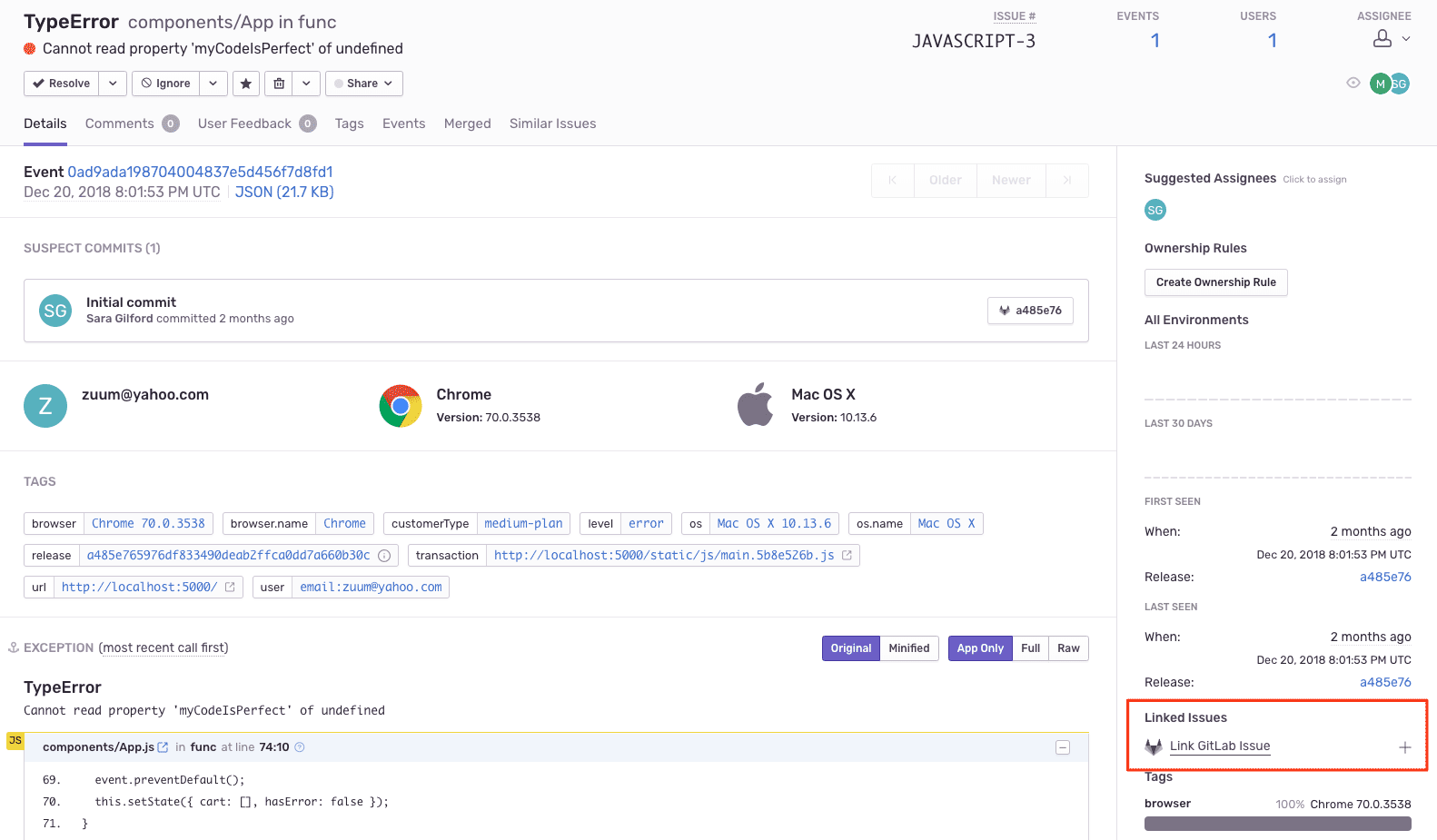1437x840 pixels.
Task: Open the assignee person icon
Action: tap(1382, 38)
